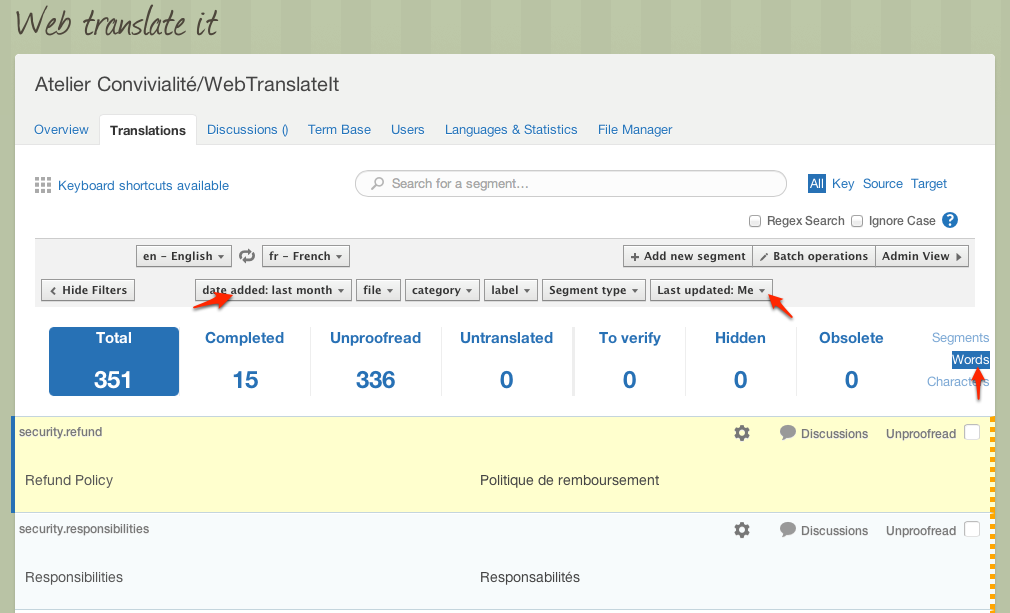
Task: Select the Translations tab
Action: 148,130
